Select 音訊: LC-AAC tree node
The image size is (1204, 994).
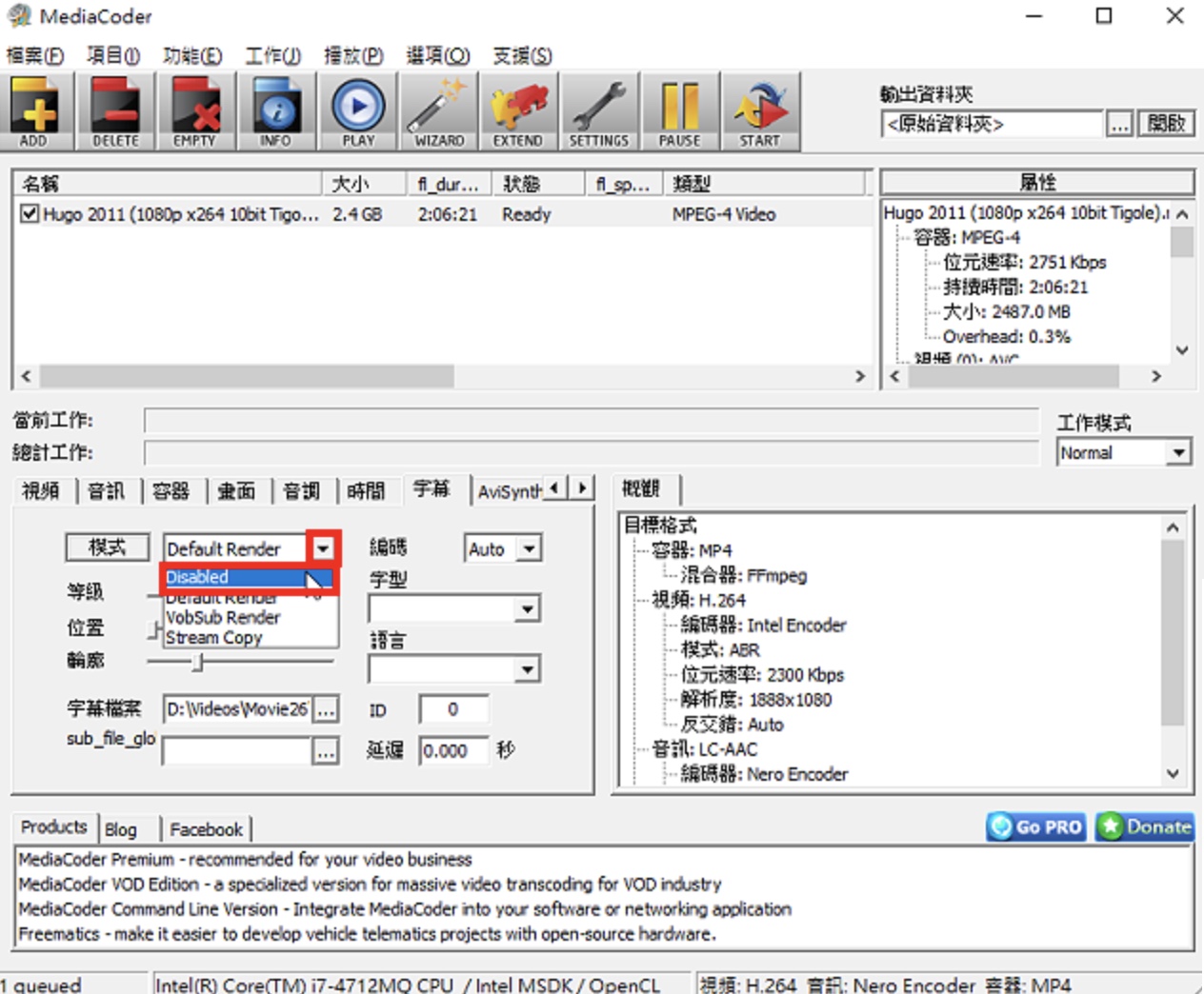pos(704,749)
